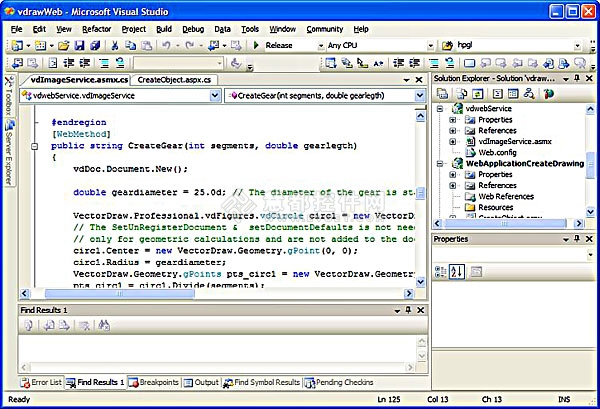Click the Alphabetical sort icon in Properties

pos(457,272)
